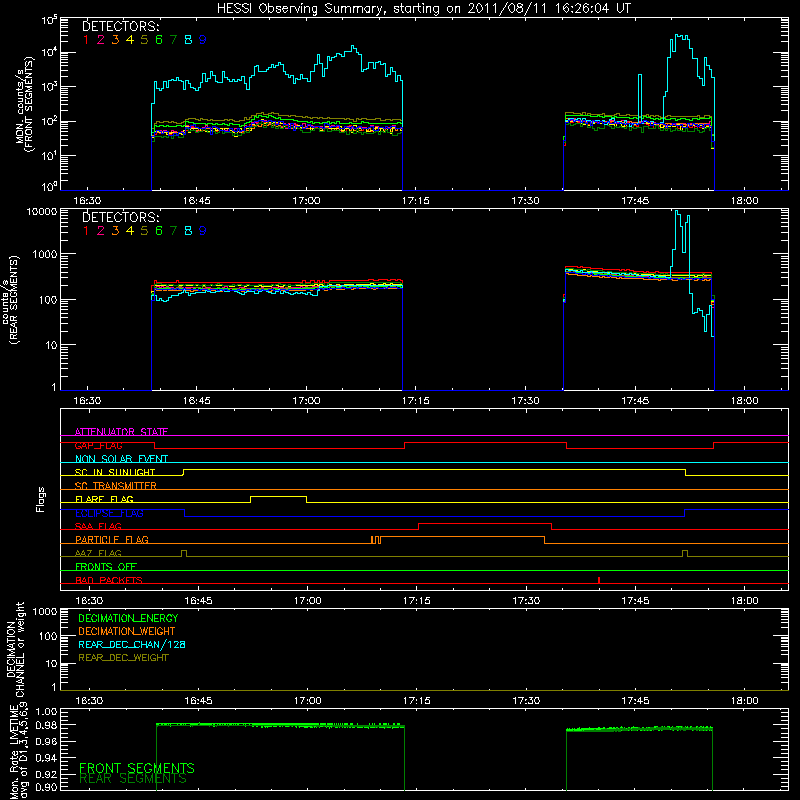
Task: Click the HESSI Observing Summary title text
Action: coord(423,8)
